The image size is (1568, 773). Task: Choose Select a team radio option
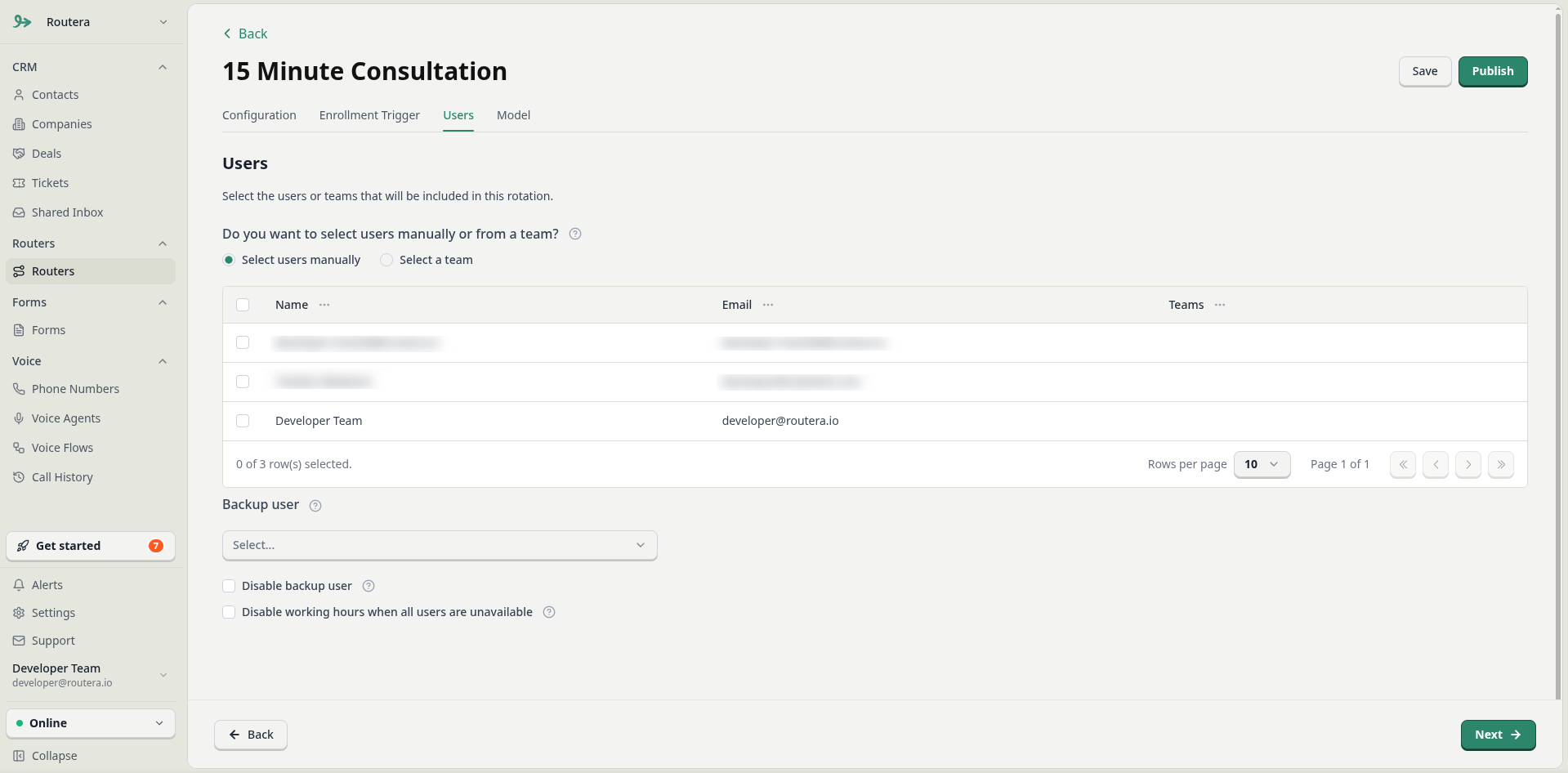pos(386,260)
